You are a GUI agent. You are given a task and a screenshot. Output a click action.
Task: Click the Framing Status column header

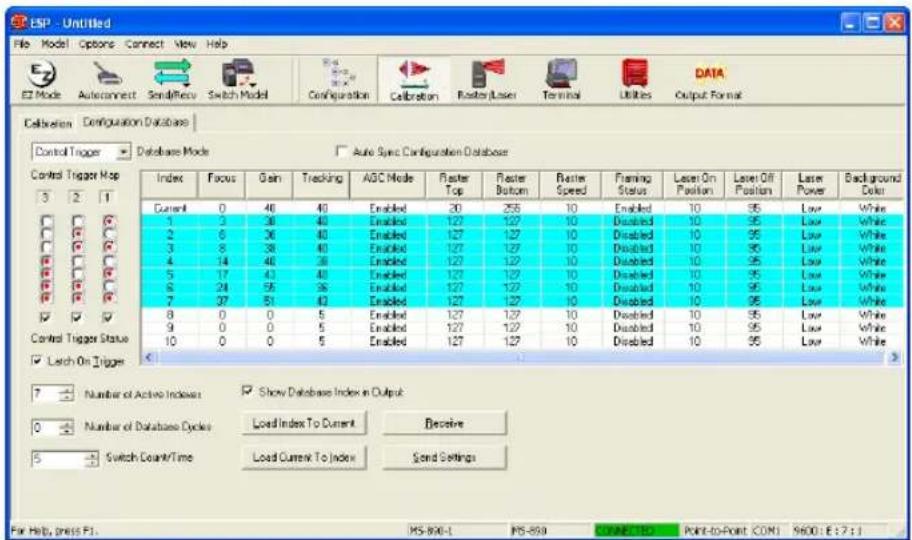tap(633, 184)
